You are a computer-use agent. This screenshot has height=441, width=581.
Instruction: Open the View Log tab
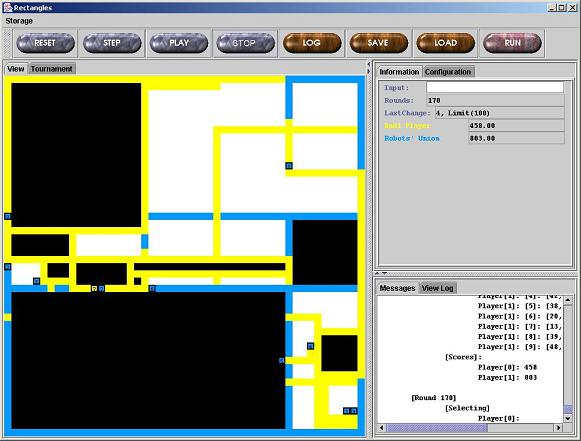pos(438,288)
